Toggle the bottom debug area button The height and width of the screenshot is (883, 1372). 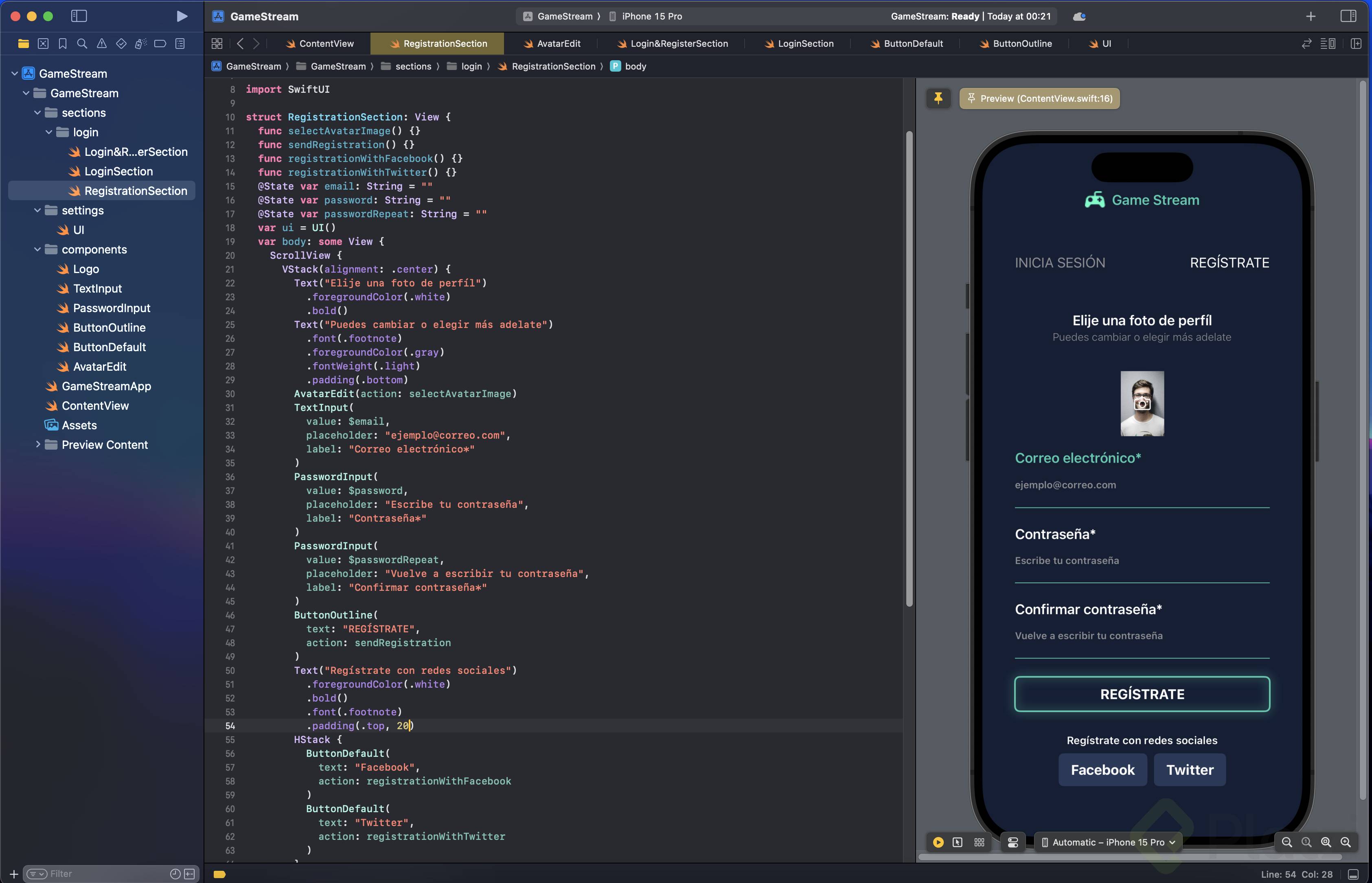(x=1353, y=874)
